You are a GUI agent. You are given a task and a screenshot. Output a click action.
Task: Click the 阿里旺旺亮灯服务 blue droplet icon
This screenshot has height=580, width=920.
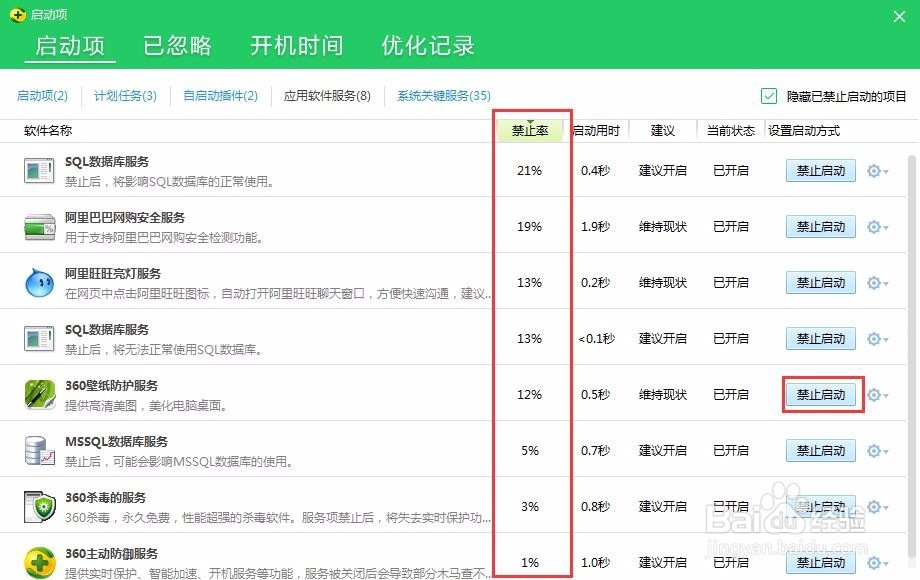pyautogui.click(x=39, y=283)
